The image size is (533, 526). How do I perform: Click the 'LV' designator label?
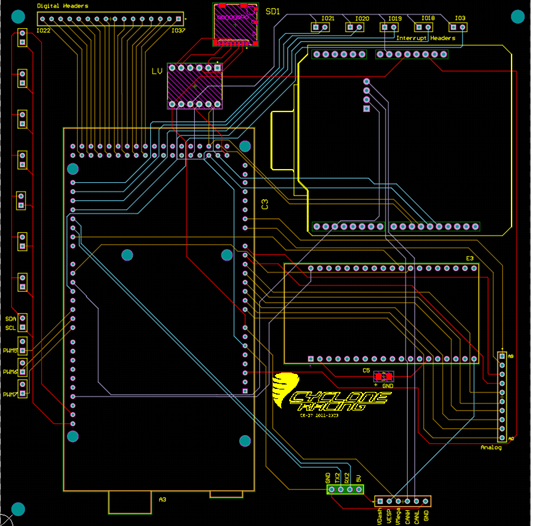pos(157,71)
